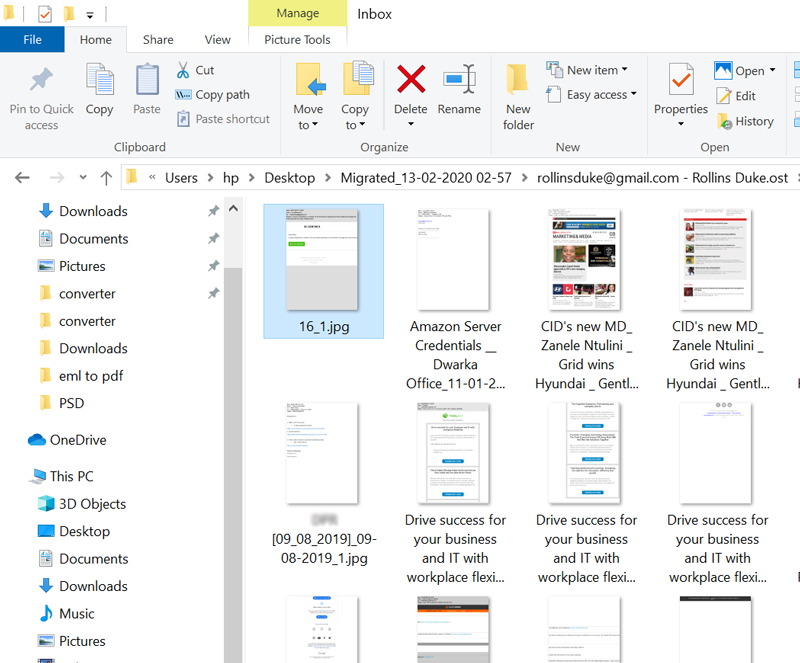The image size is (800, 663).
Task: Click the History icon
Action: click(x=724, y=121)
